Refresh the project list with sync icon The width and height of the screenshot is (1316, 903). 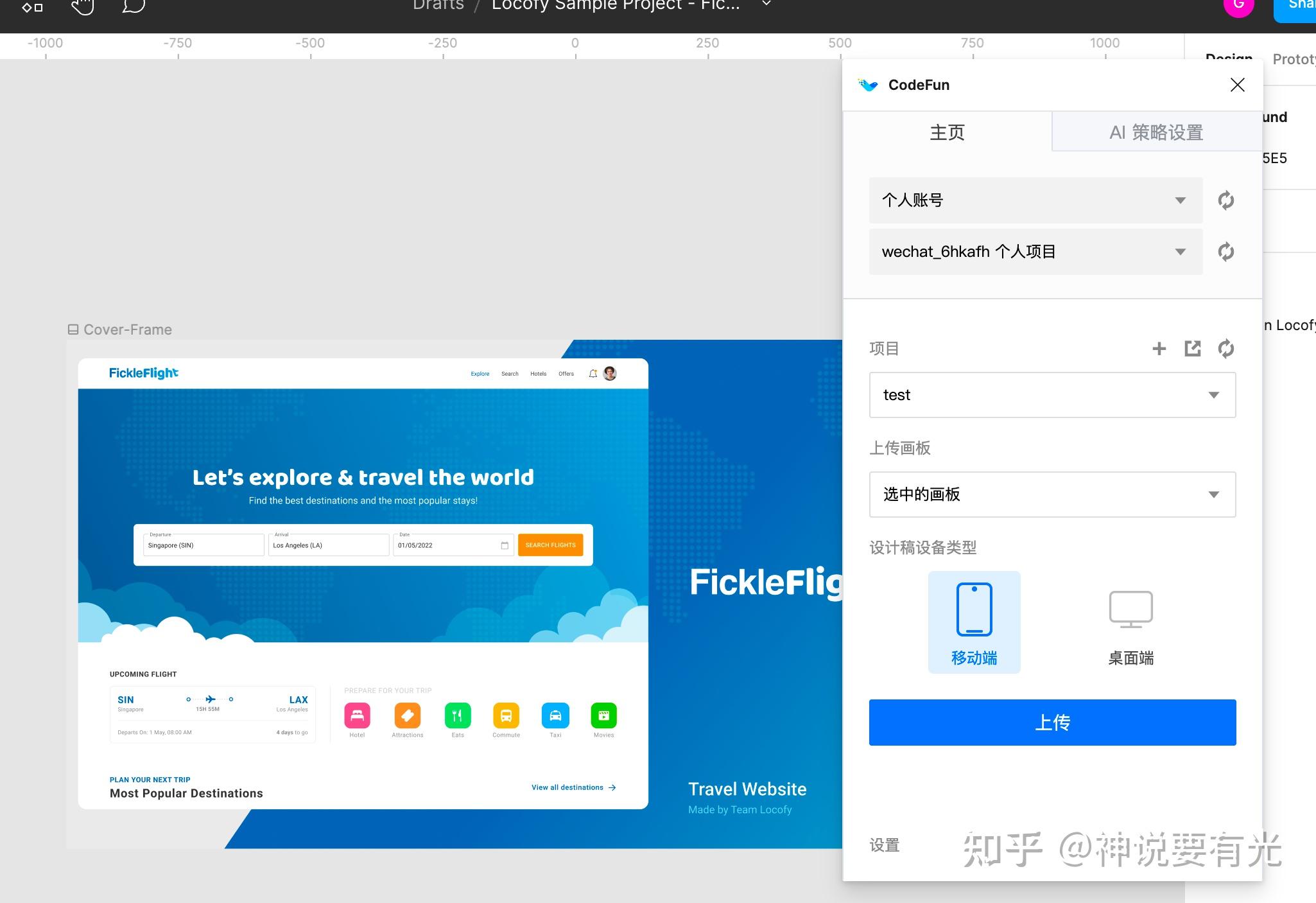[1226, 349]
